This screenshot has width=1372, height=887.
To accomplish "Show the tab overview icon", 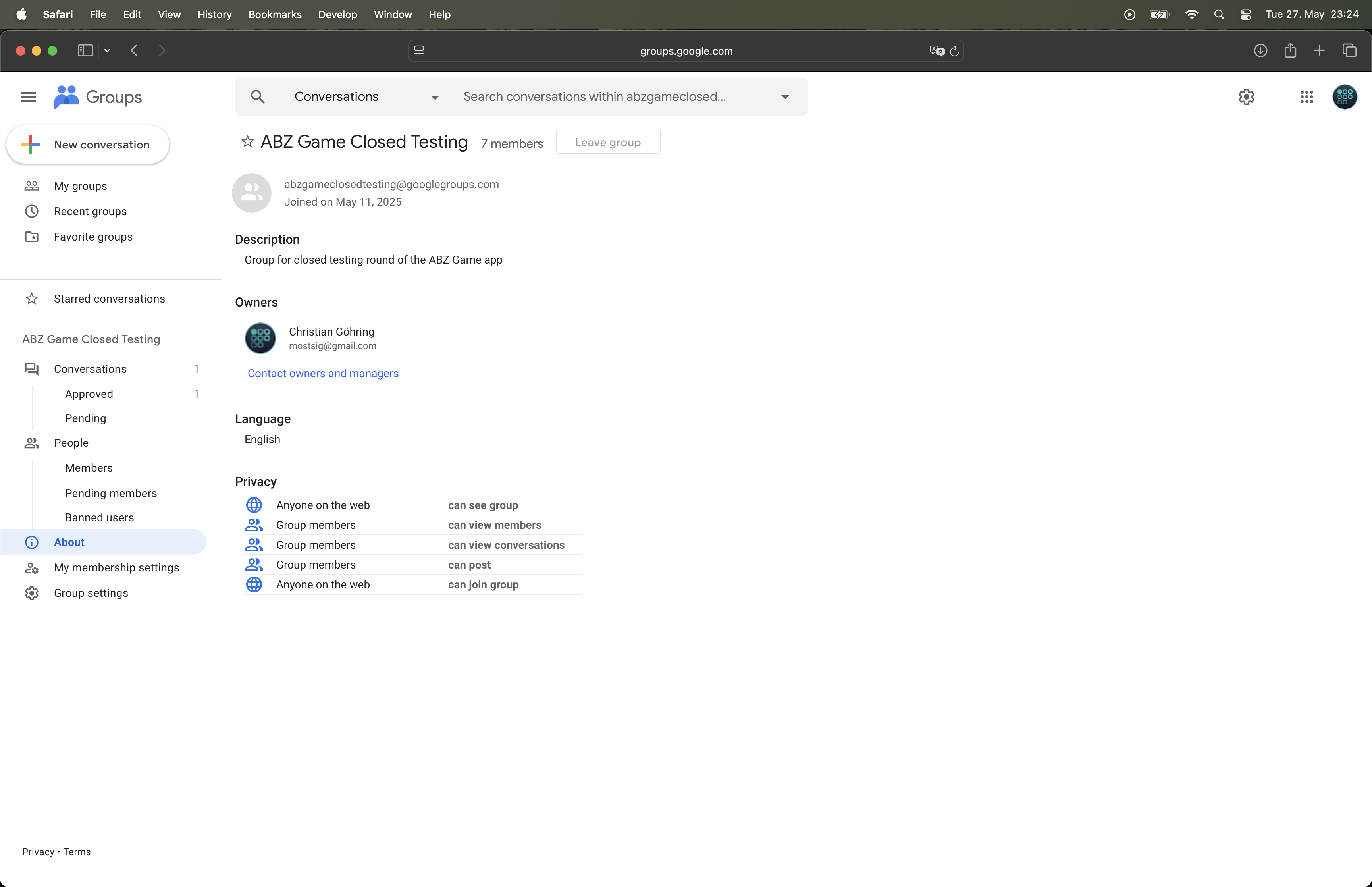I will point(1349,51).
